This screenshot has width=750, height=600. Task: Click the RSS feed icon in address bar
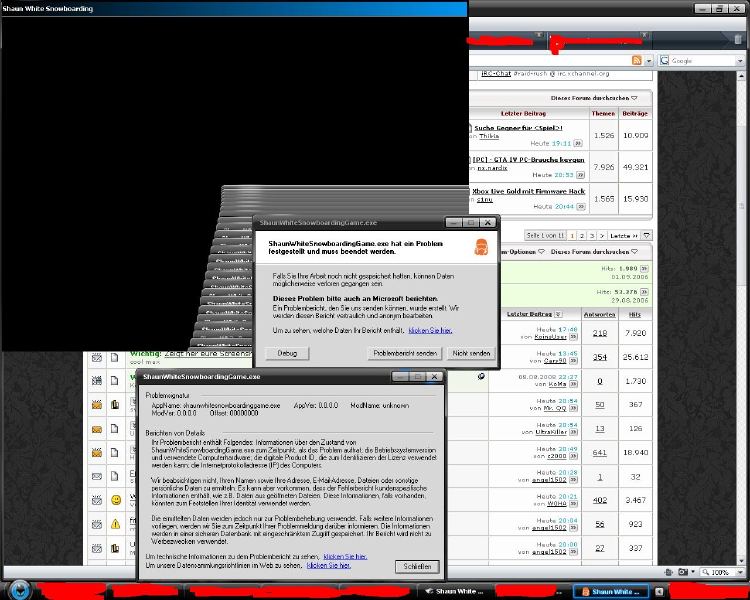point(636,61)
